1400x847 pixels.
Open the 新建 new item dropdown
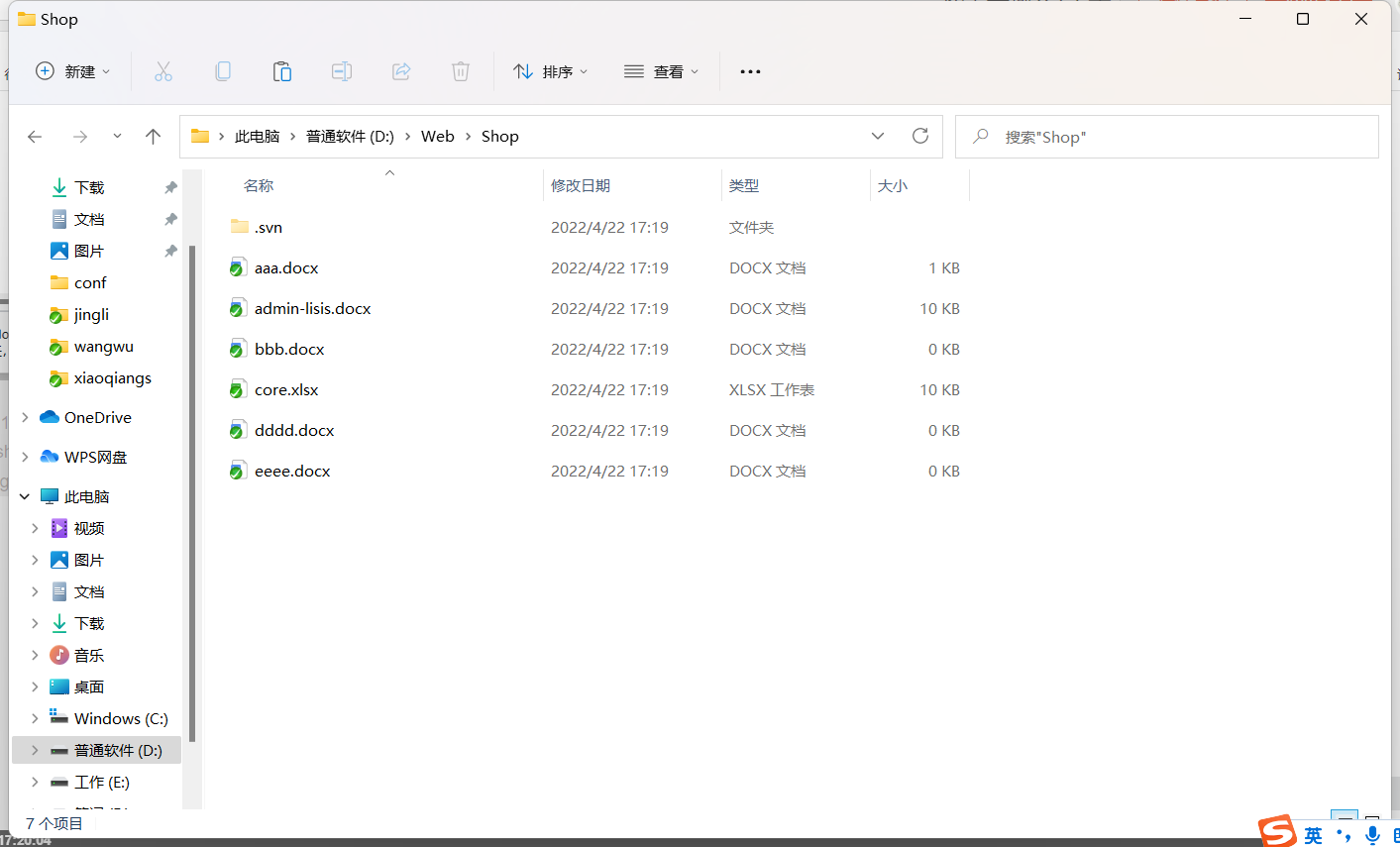pyautogui.click(x=73, y=71)
